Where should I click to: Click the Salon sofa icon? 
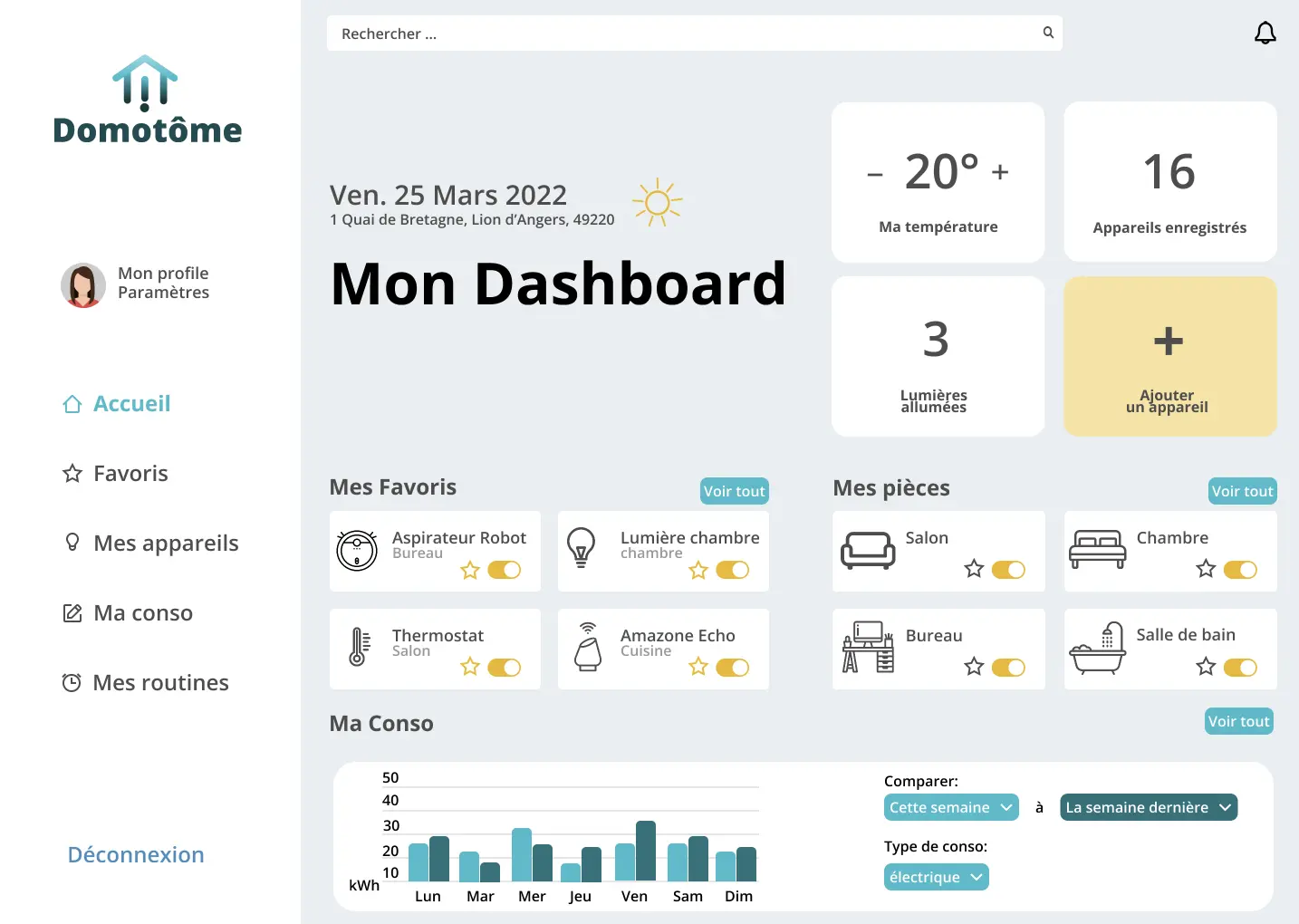point(868,550)
